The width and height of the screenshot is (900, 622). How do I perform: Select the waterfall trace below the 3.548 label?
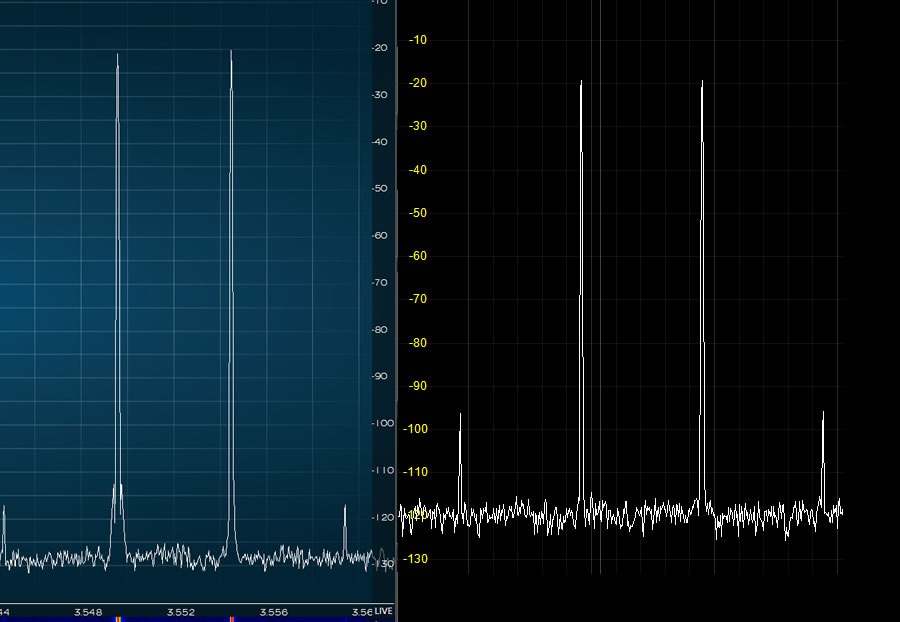[x=118, y=620]
